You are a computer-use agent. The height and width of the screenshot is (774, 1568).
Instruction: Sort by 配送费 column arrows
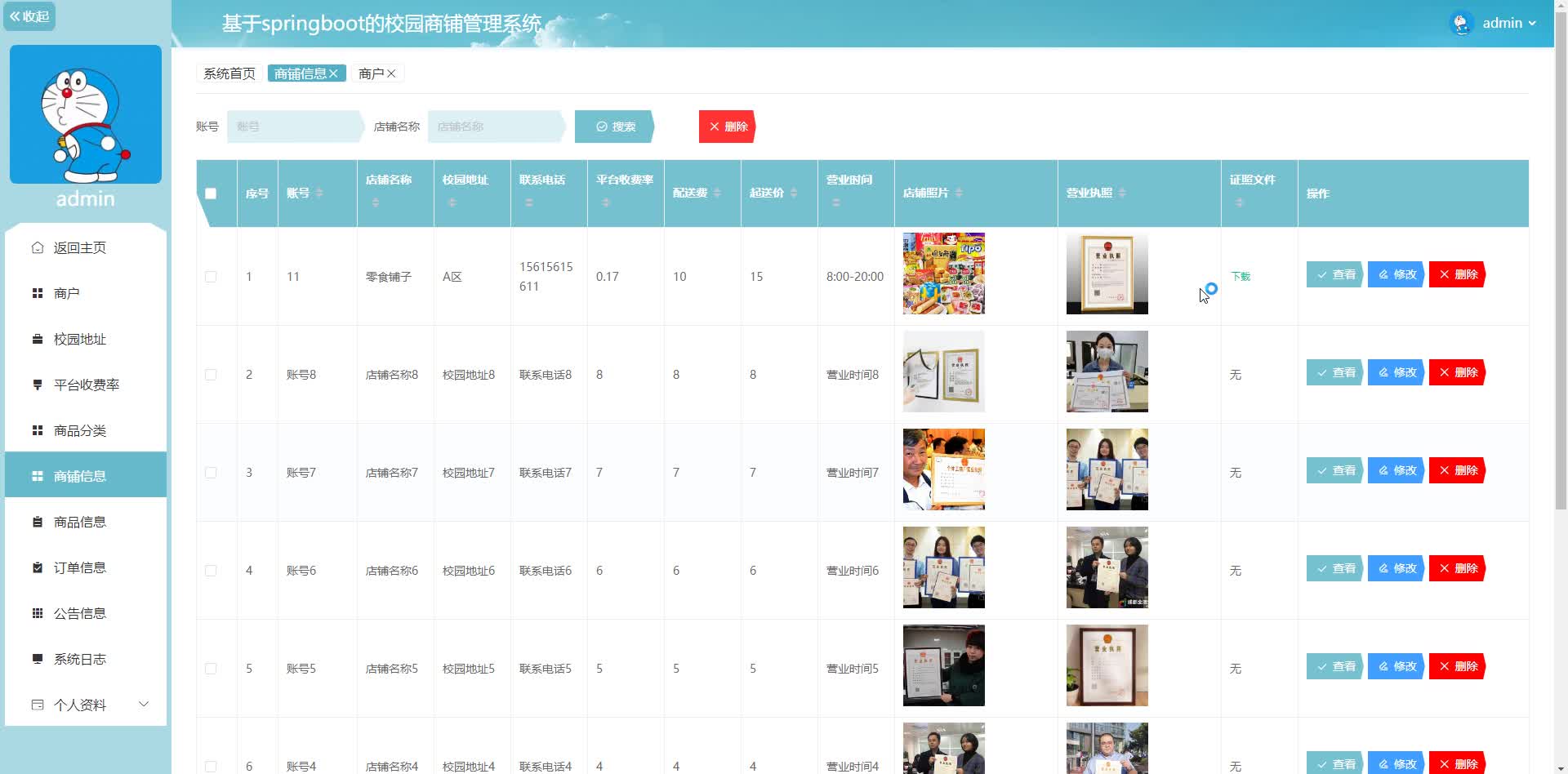[717, 193]
